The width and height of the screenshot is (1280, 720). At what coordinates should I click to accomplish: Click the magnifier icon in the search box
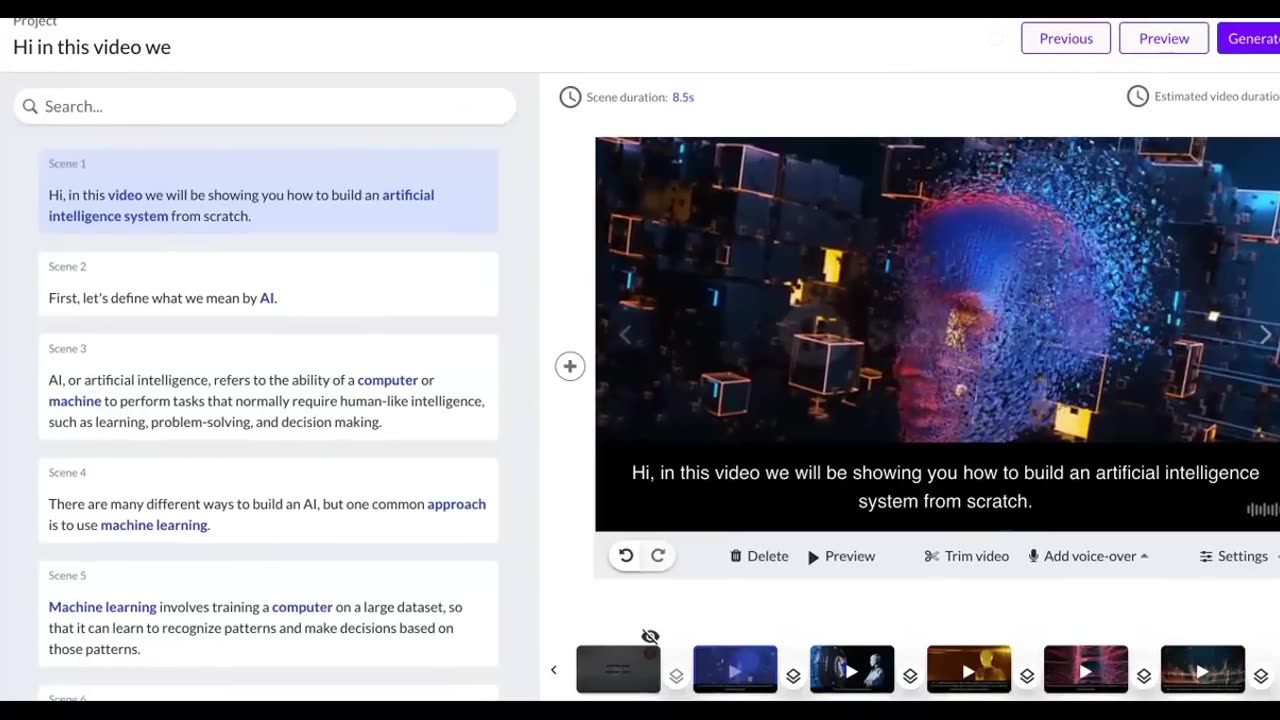(30, 106)
